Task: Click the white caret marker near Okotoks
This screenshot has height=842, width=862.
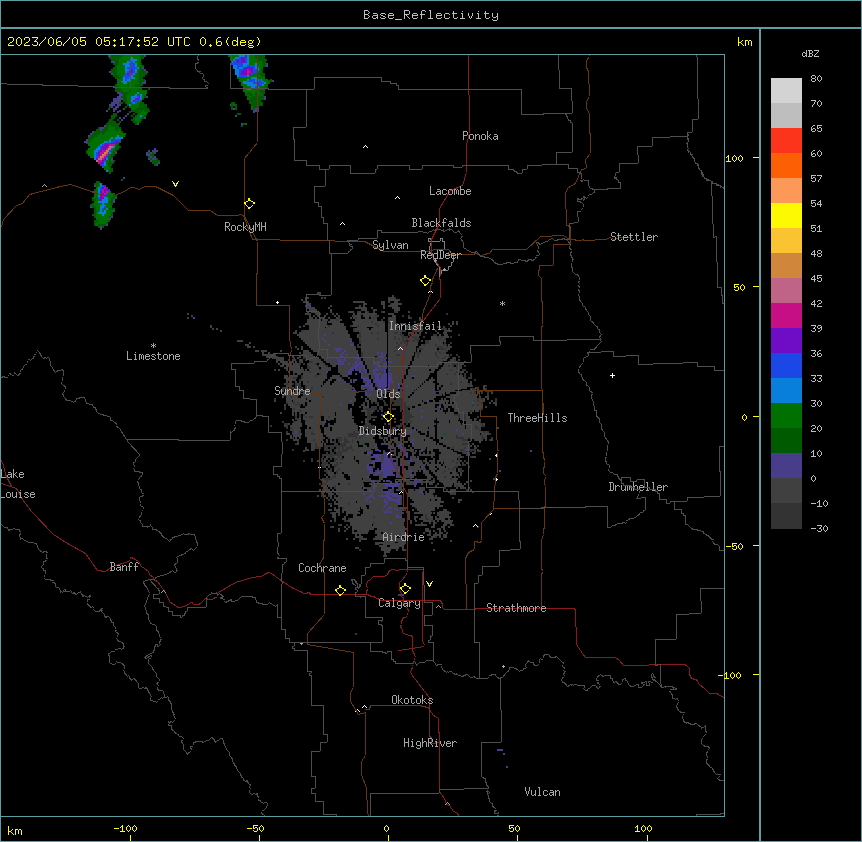Action: click(x=364, y=707)
